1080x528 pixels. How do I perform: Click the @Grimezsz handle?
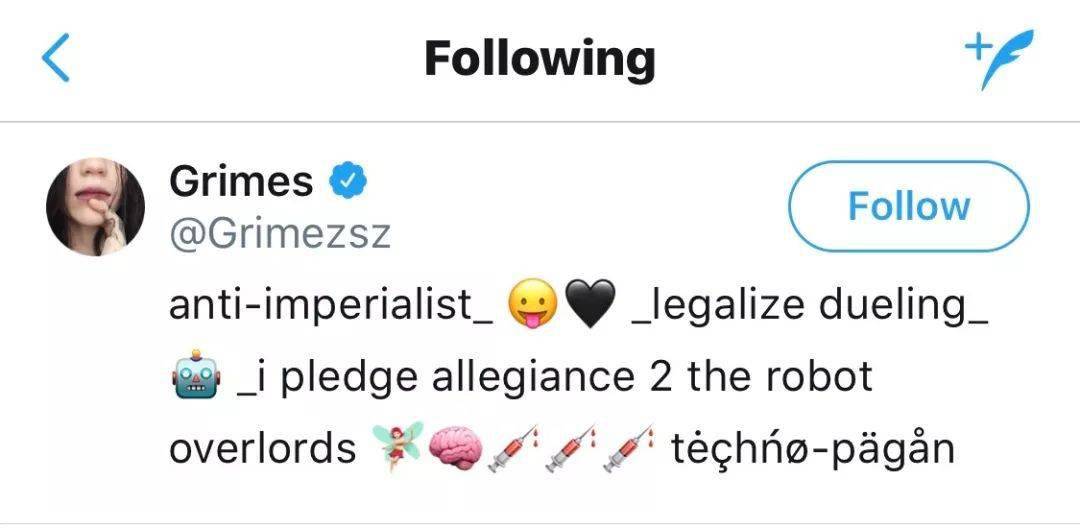click(280, 234)
